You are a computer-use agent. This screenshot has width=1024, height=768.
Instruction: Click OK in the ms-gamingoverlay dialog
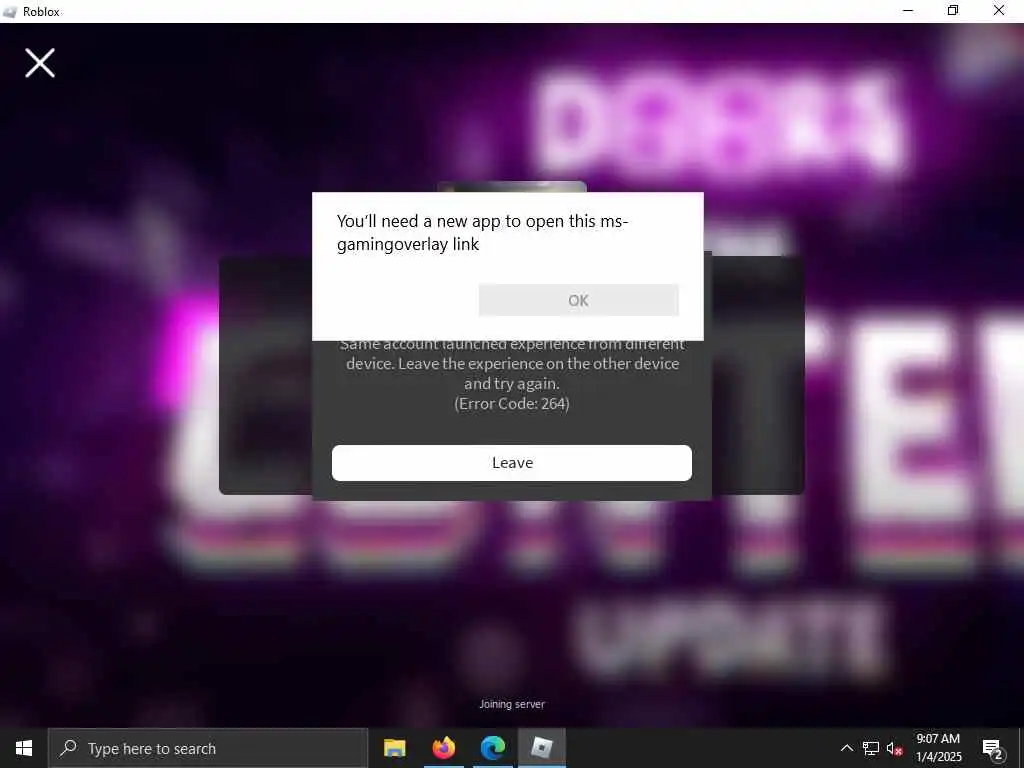coord(579,300)
